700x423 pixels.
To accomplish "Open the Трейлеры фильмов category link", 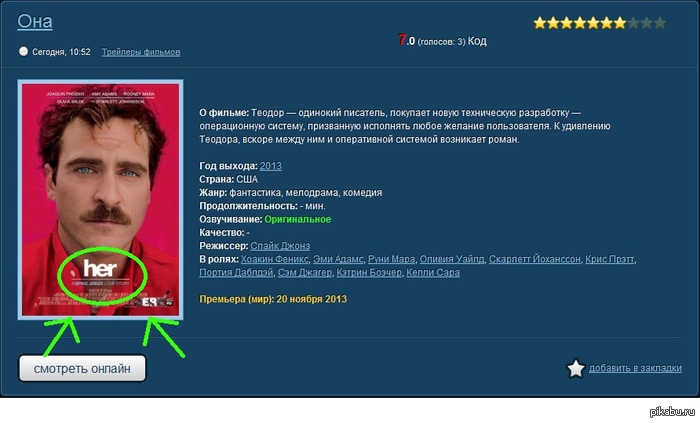I will click(141, 52).
